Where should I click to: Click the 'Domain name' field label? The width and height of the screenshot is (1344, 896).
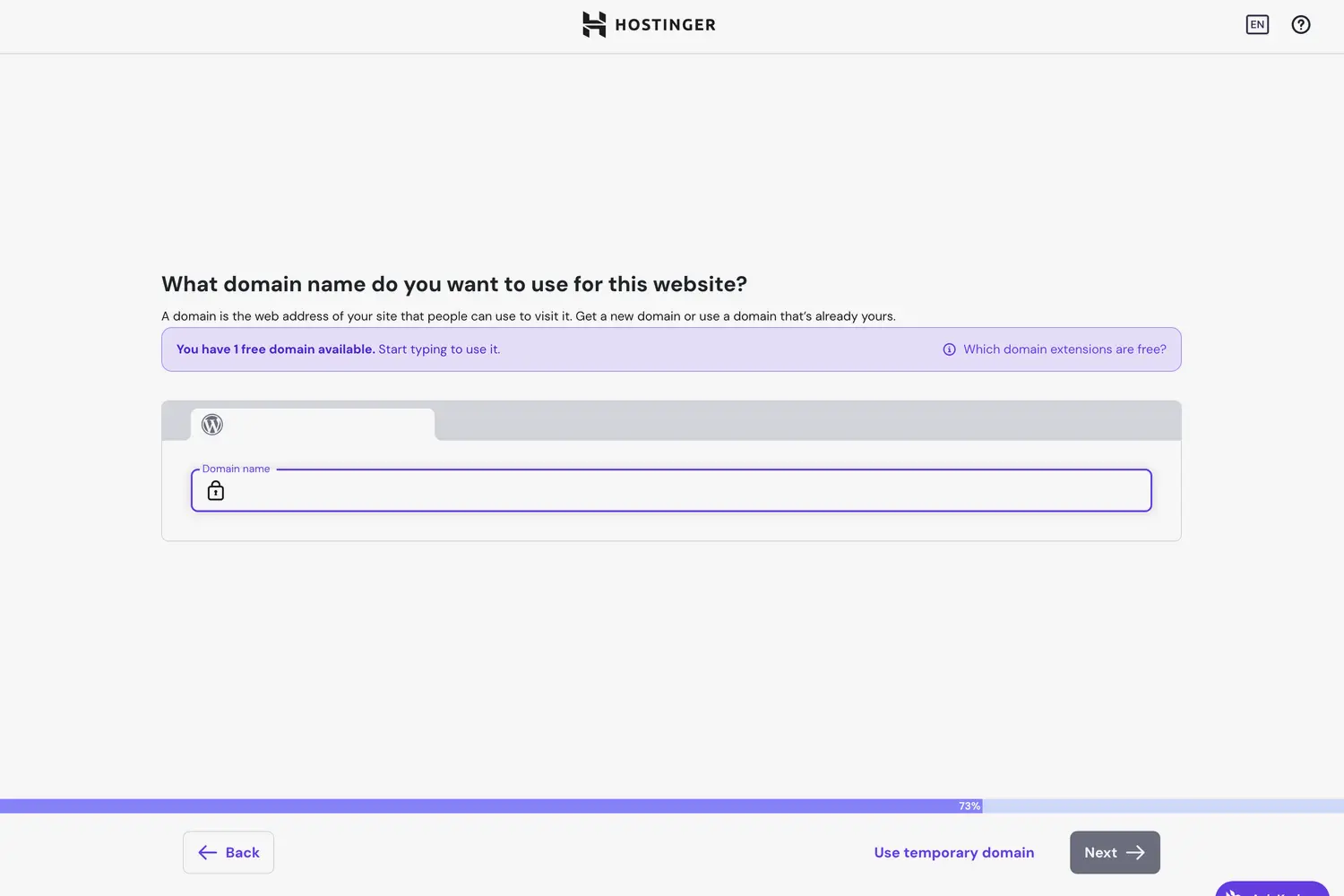pos(236,469)
